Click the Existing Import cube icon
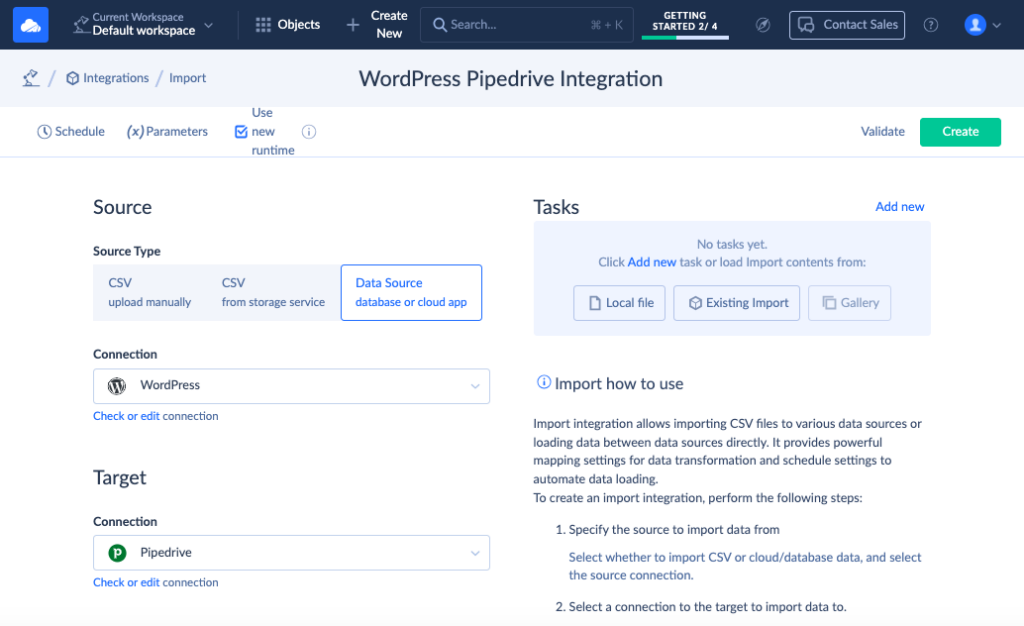Screen dimensions: 1024x626 tap(695, 303)
